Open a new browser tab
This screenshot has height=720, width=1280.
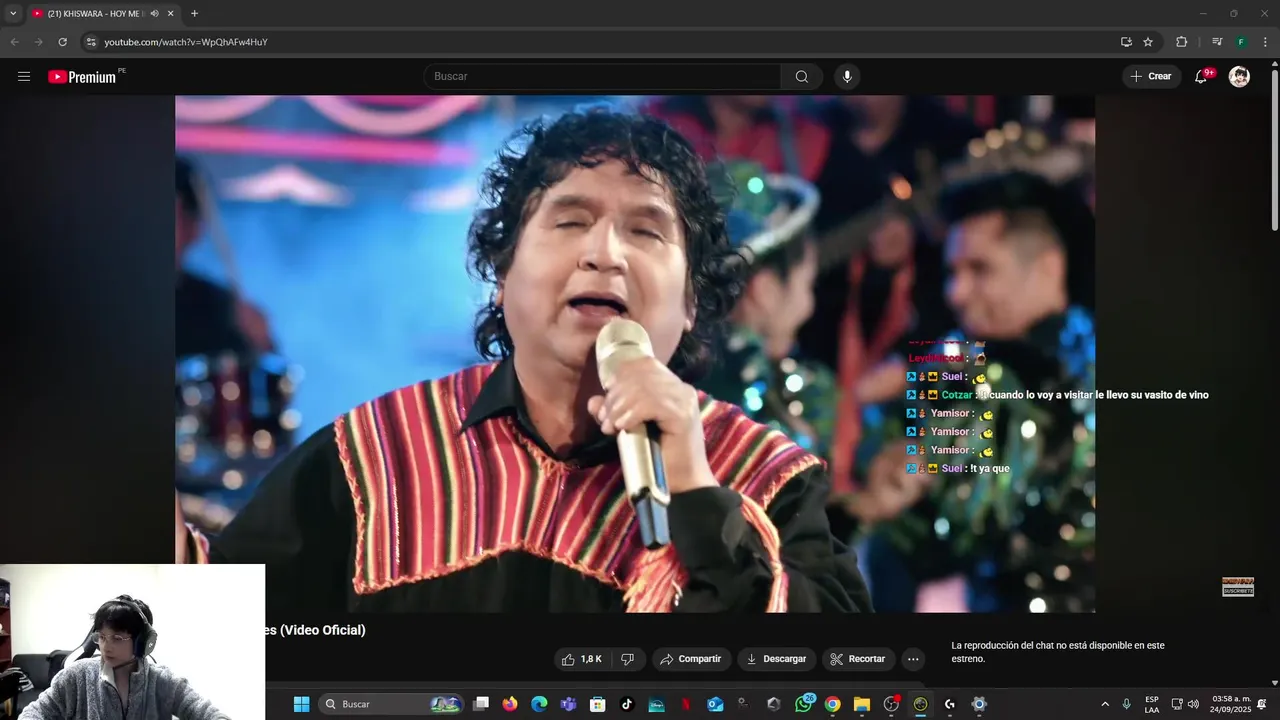pos(194,14)
